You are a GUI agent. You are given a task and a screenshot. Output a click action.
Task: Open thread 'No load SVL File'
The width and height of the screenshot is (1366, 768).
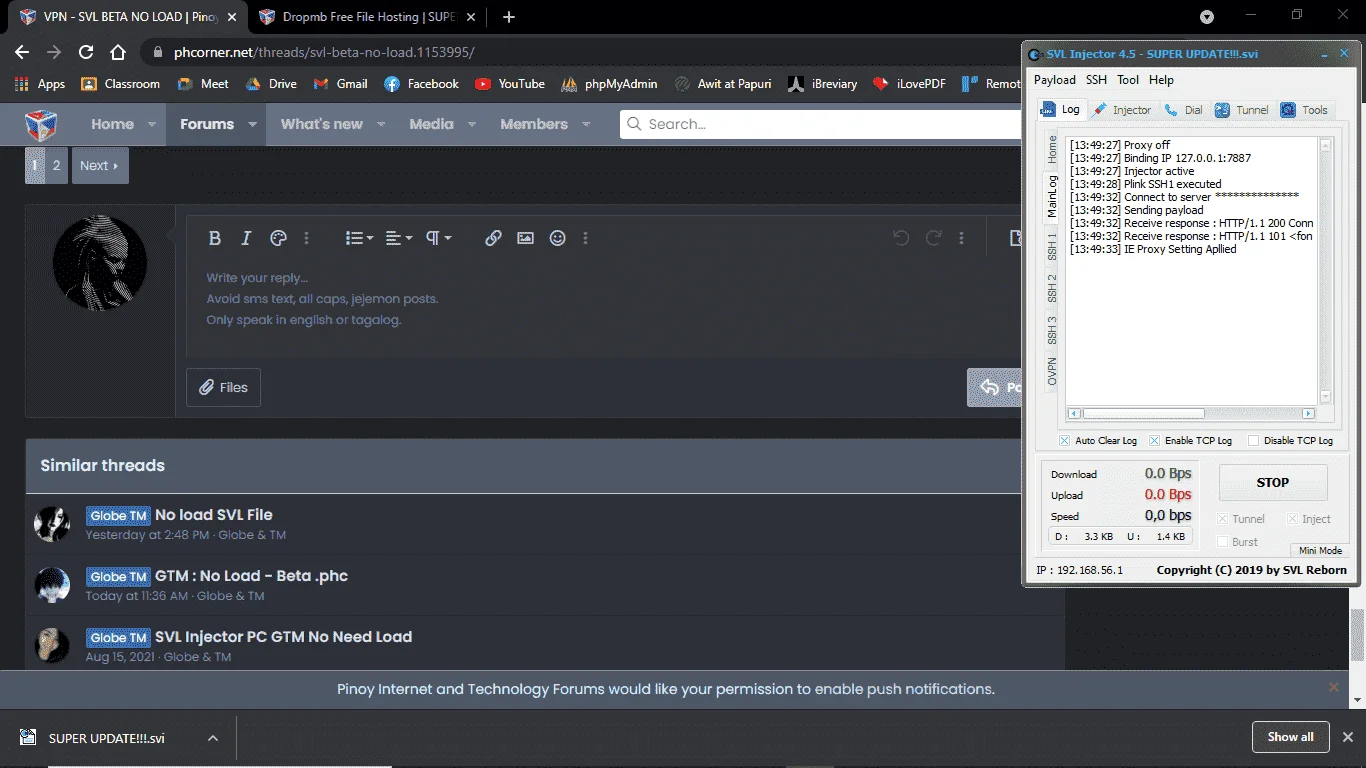coord(214,515)
